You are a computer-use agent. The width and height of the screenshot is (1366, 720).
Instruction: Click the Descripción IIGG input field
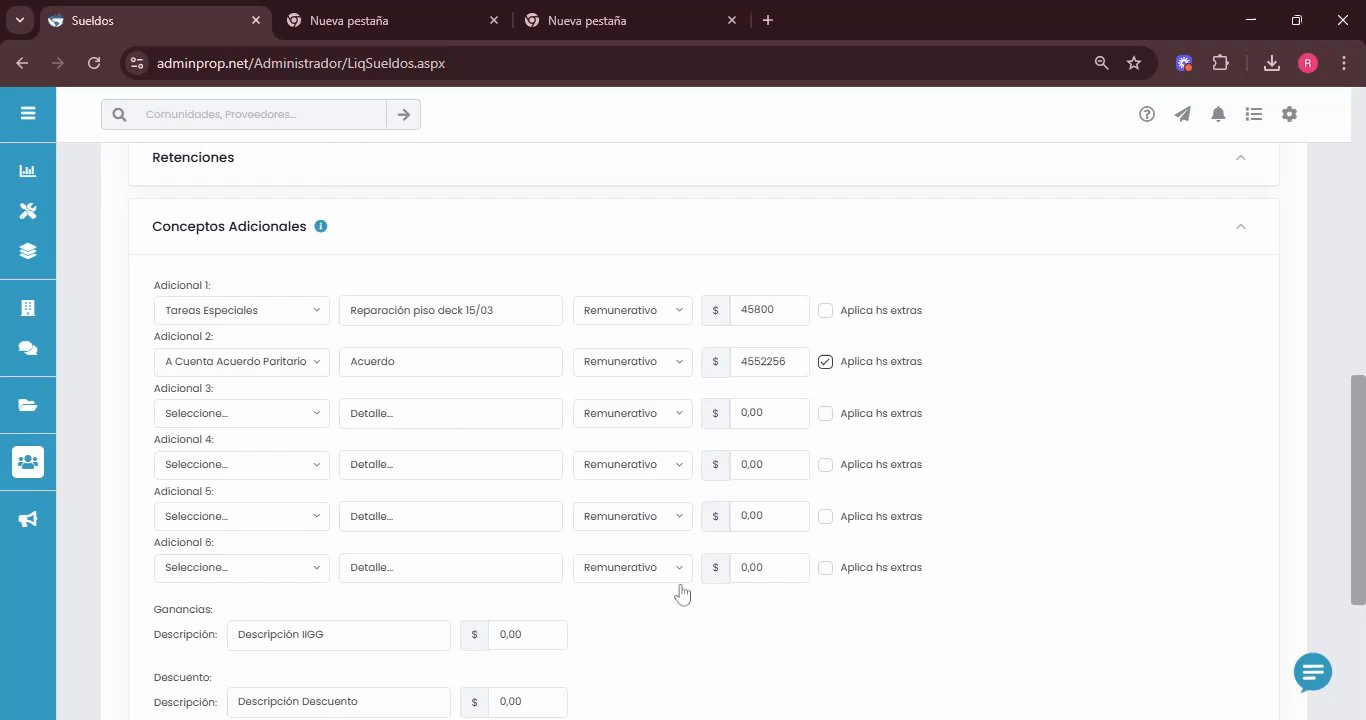point(339,635)
